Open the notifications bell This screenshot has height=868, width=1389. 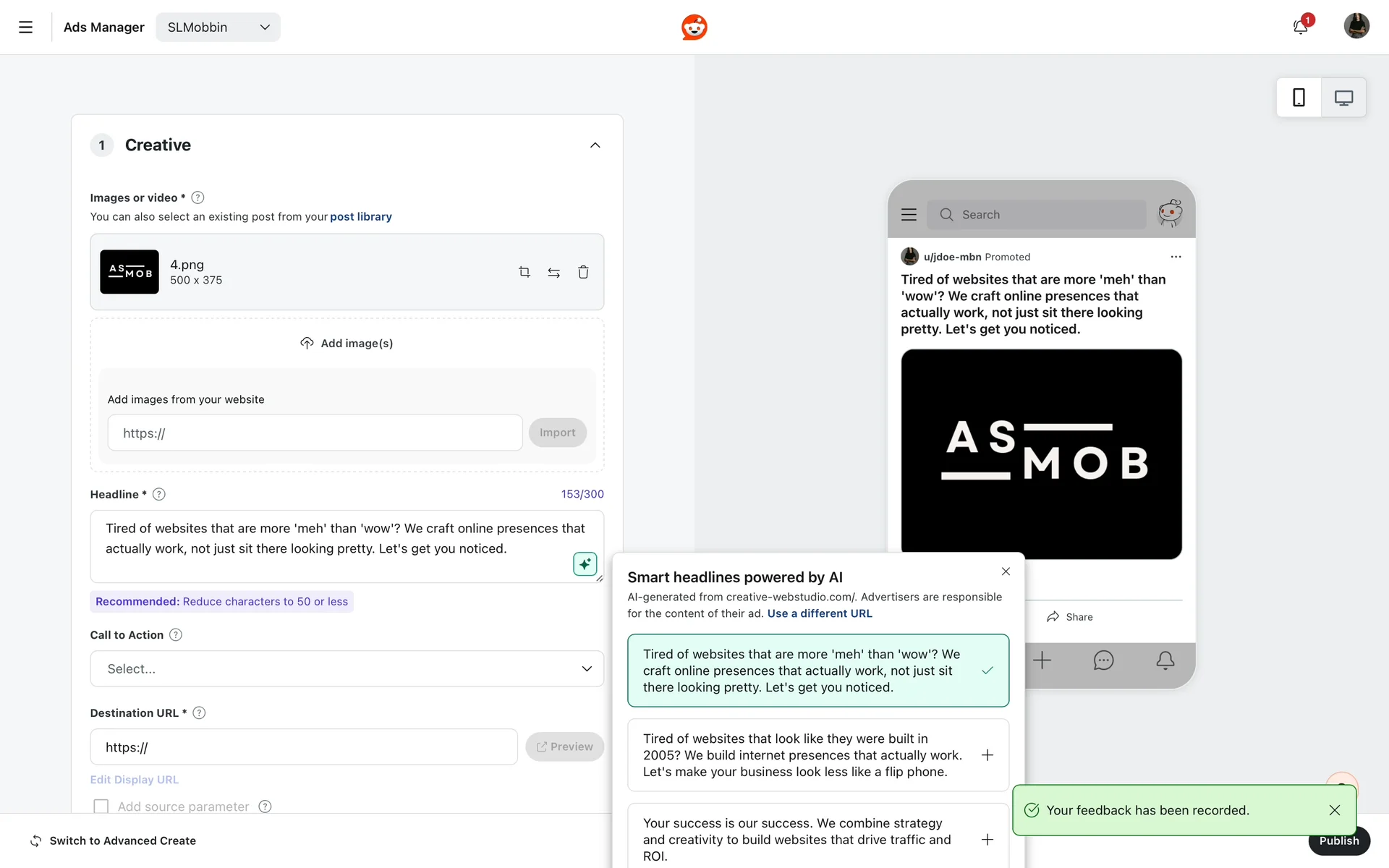(x=1300, y=27)
